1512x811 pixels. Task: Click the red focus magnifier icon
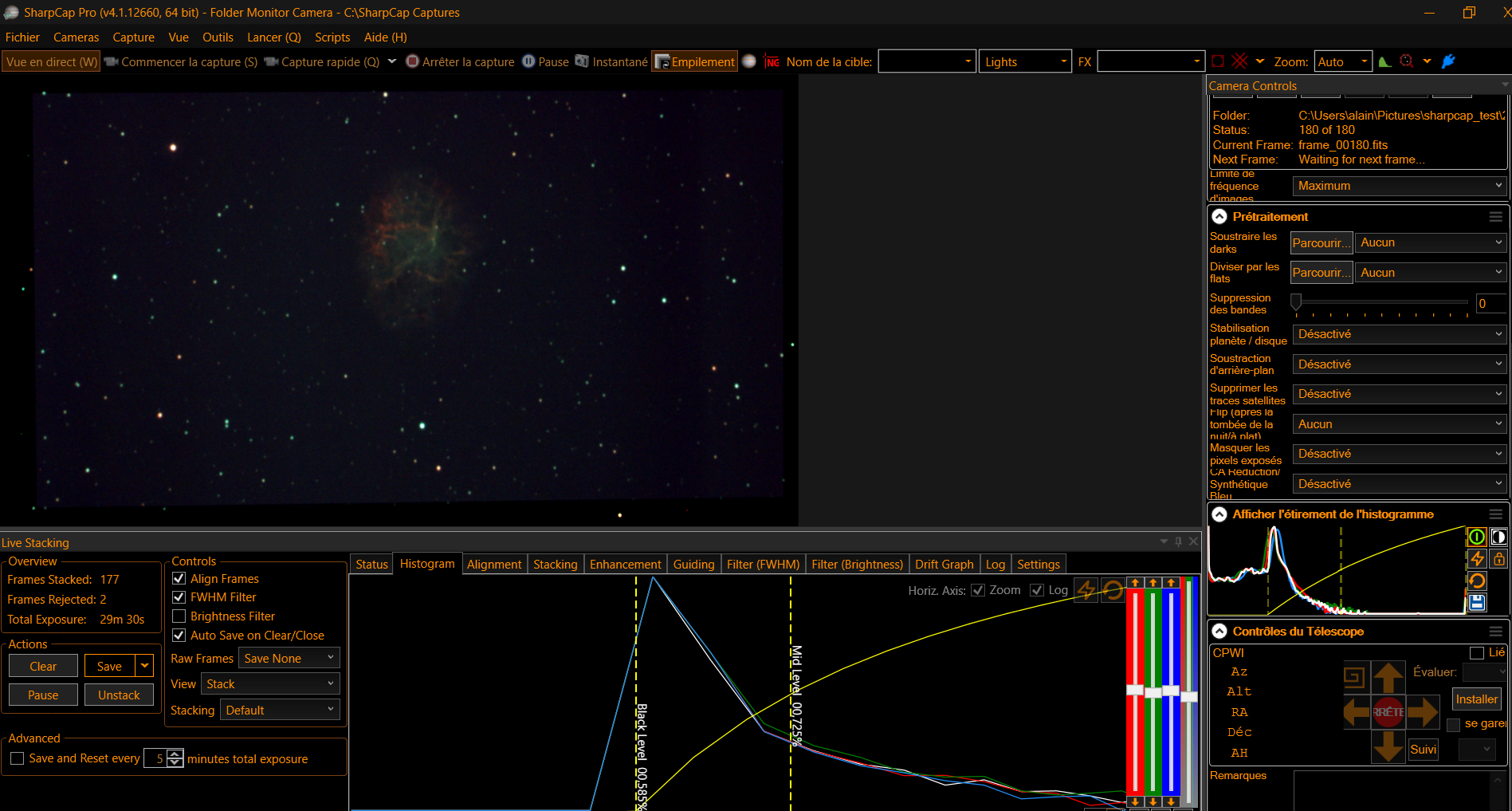click(1407, 61)
